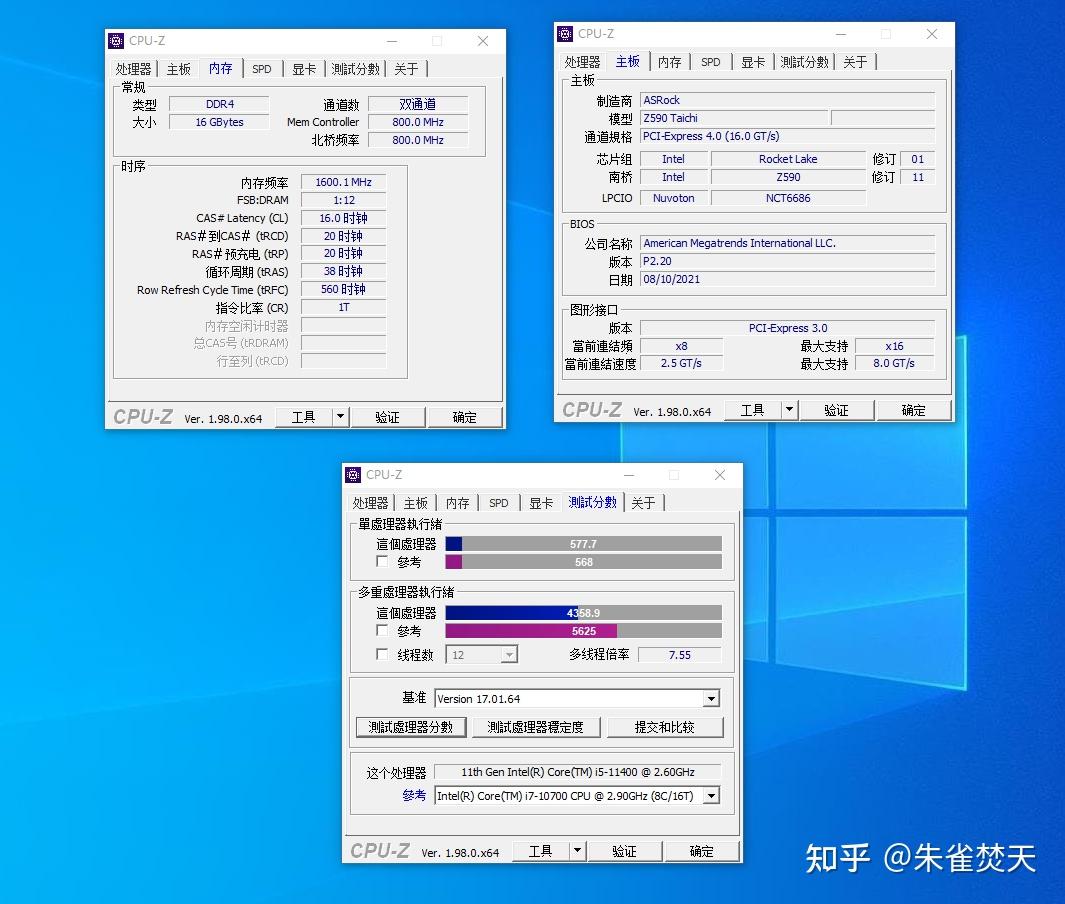Expand 工具 dropdown arrow in benchmark window
1065x904 pixels.
577,851
